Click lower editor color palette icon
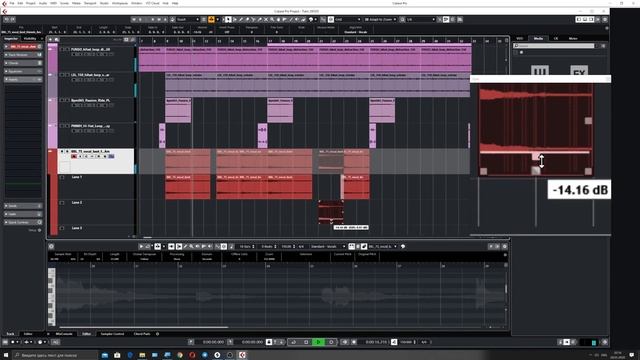 [x=403, y=246]
